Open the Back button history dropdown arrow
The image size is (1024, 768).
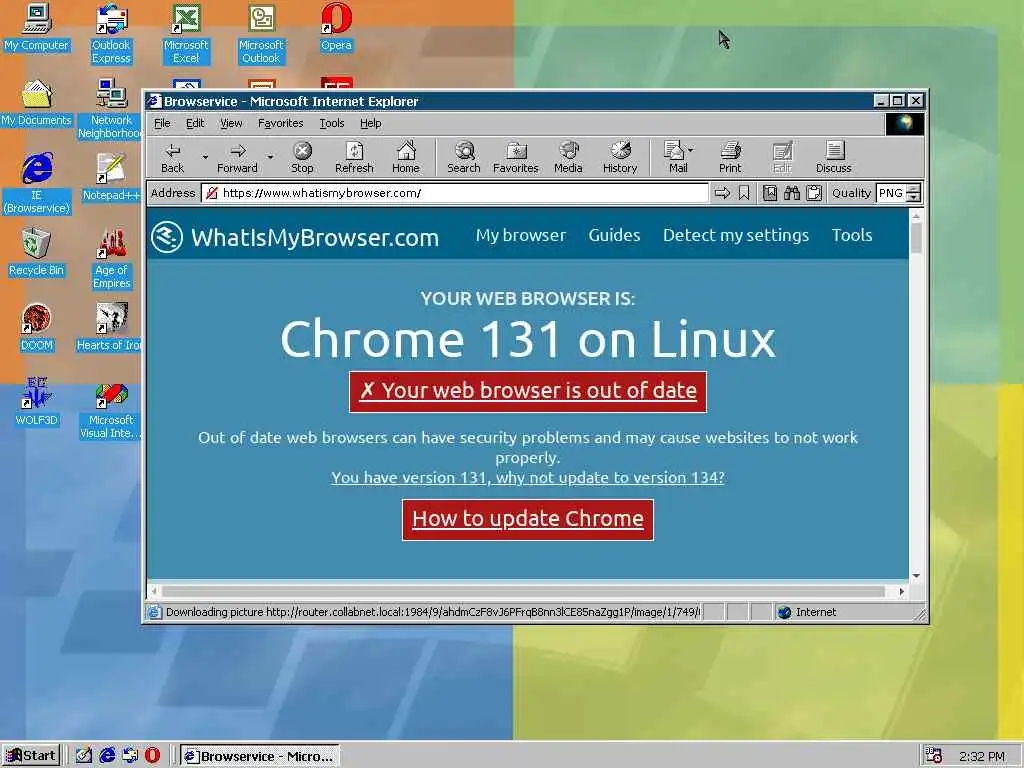point(205,157)
